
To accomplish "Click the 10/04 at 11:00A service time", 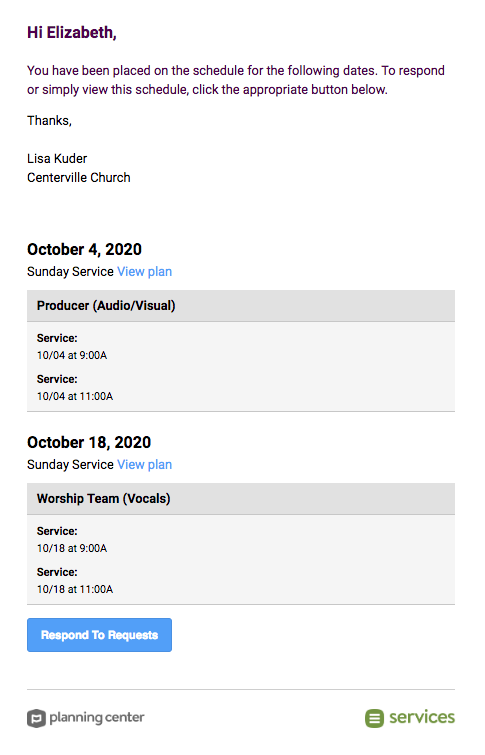I will pos(75,396).
